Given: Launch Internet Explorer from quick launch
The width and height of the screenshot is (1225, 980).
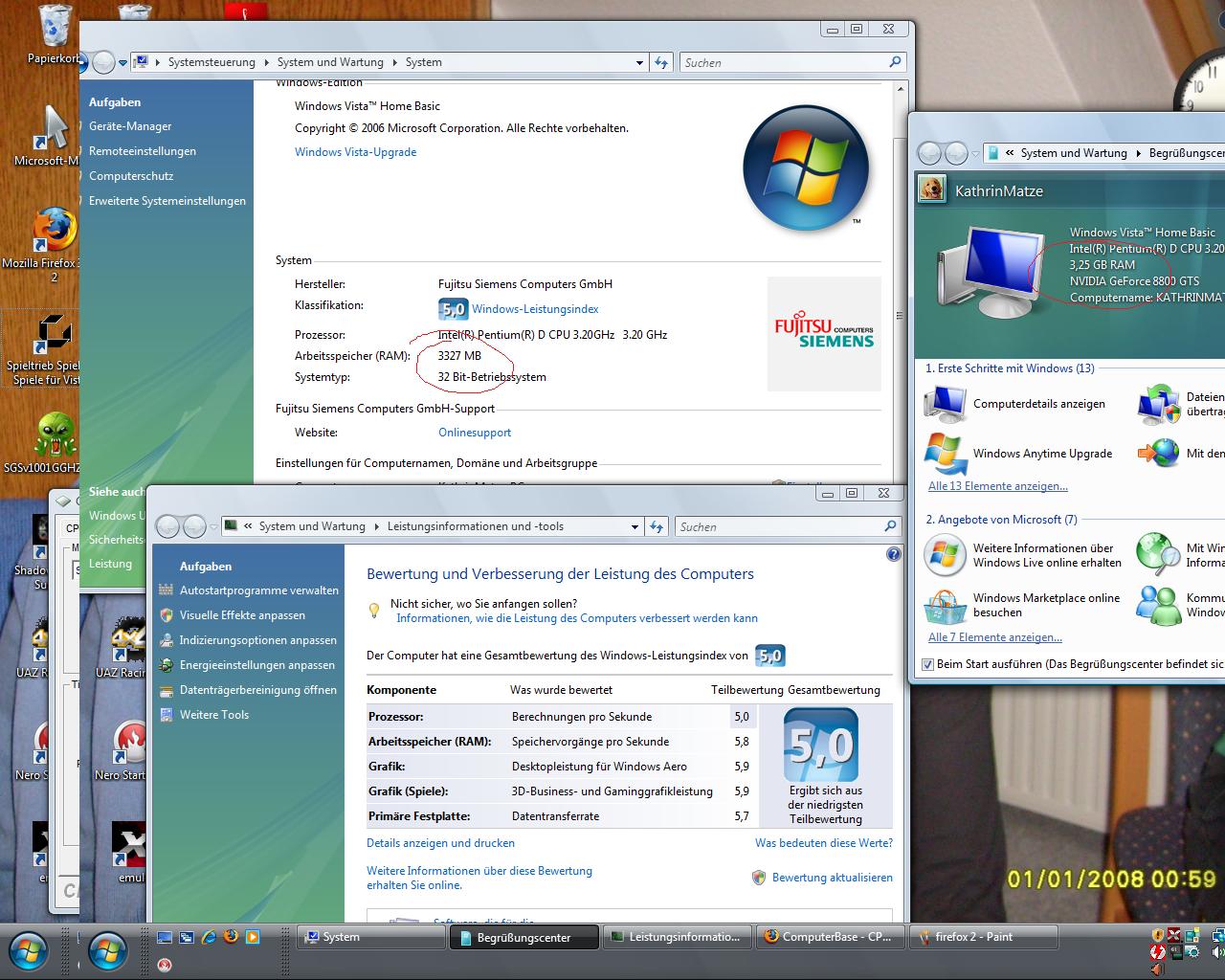Looking at the screenshot, I should (x=208, y=937).
